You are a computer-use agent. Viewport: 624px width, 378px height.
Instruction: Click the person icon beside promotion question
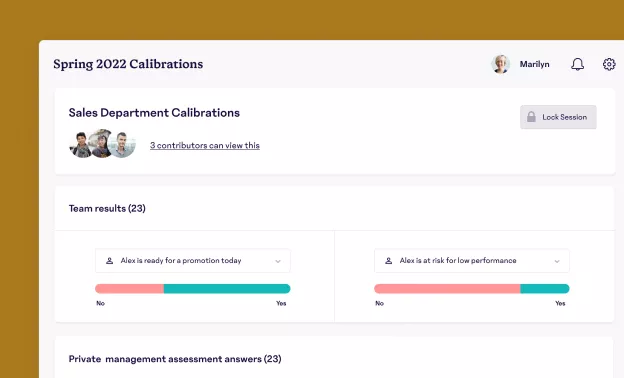[x=109, y=261]
